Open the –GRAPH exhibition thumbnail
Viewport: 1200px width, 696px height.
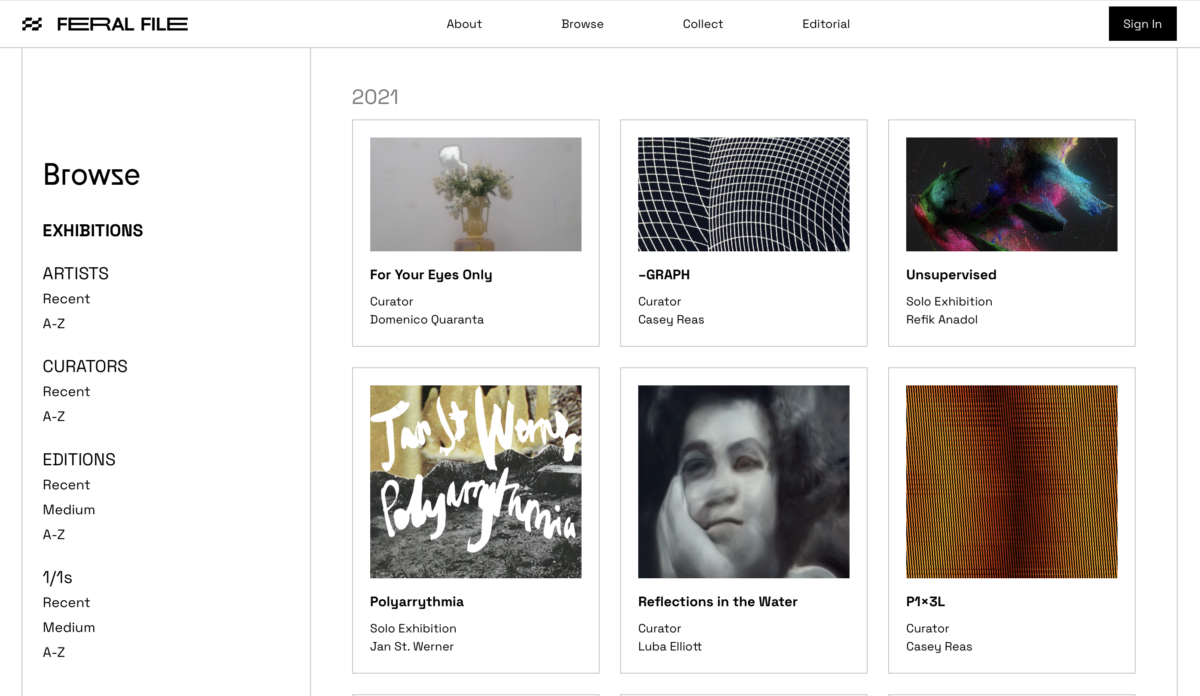[x=744, y=194]
